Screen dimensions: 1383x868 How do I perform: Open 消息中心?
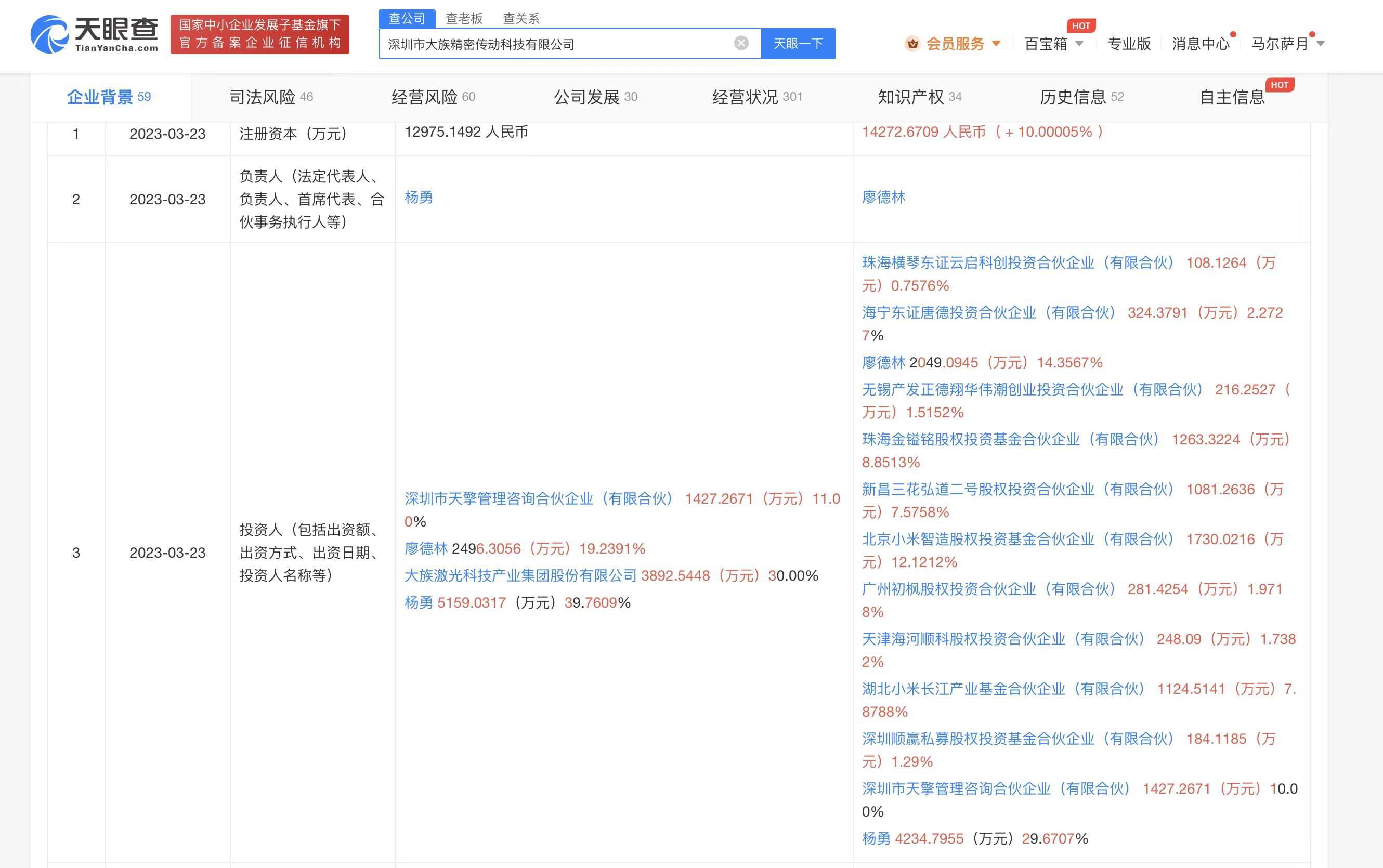tap(1201, 44)
